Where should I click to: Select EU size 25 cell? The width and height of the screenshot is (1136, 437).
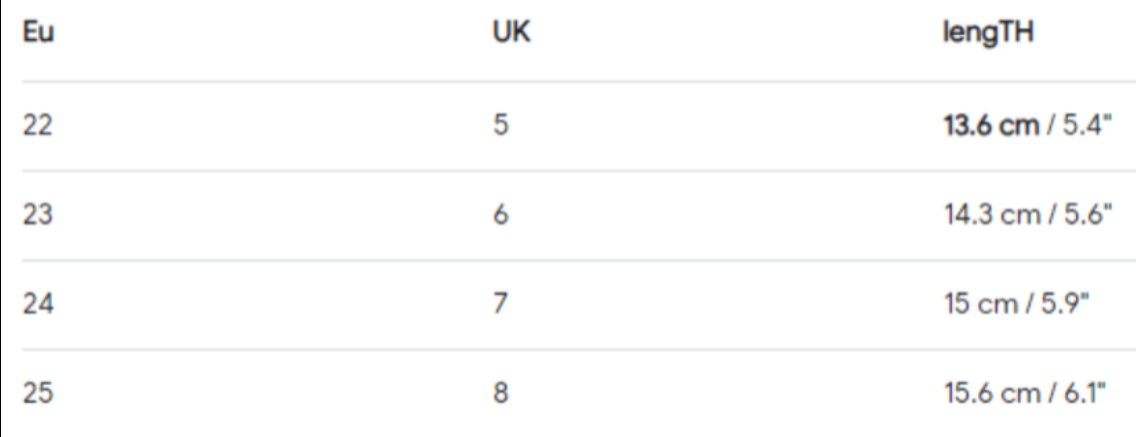[x=37, y=393]
